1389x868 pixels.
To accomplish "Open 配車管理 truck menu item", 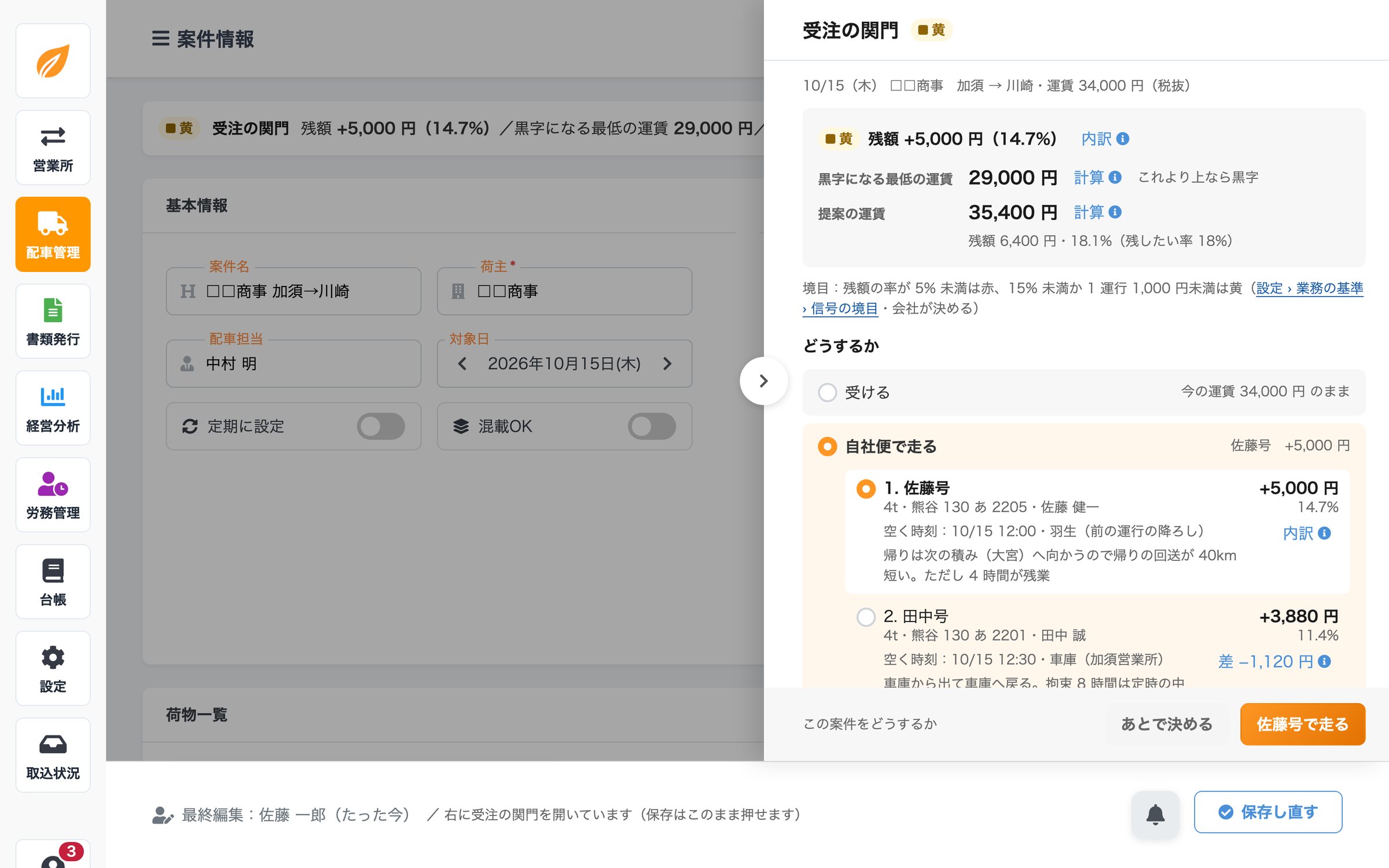I will pyautogui.click(x=53, y=234).
